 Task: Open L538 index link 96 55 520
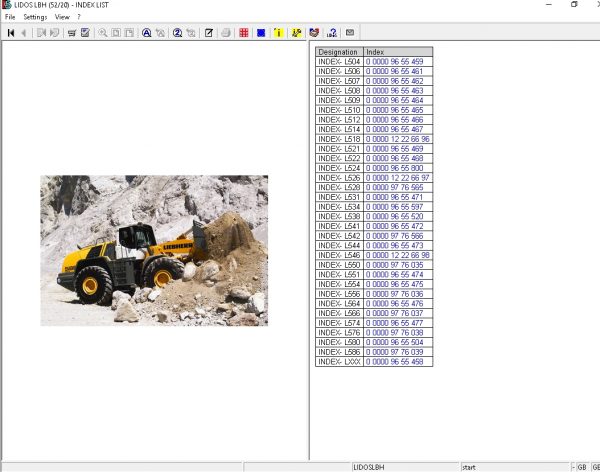point(394,217)
